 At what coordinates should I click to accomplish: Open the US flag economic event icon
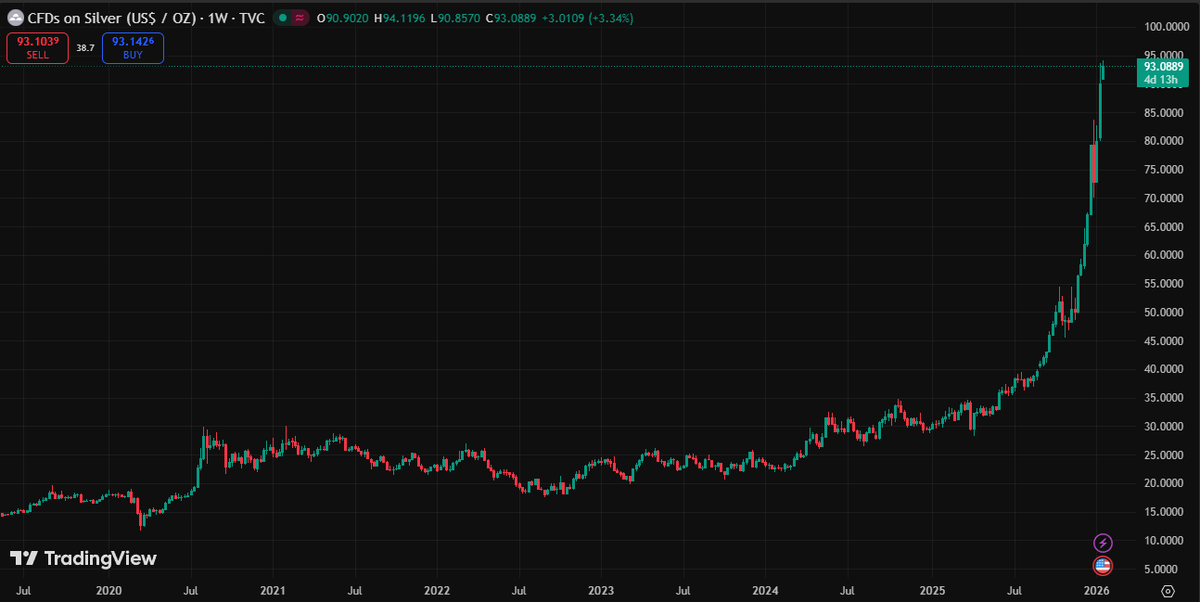click(x=1102, y=566)
